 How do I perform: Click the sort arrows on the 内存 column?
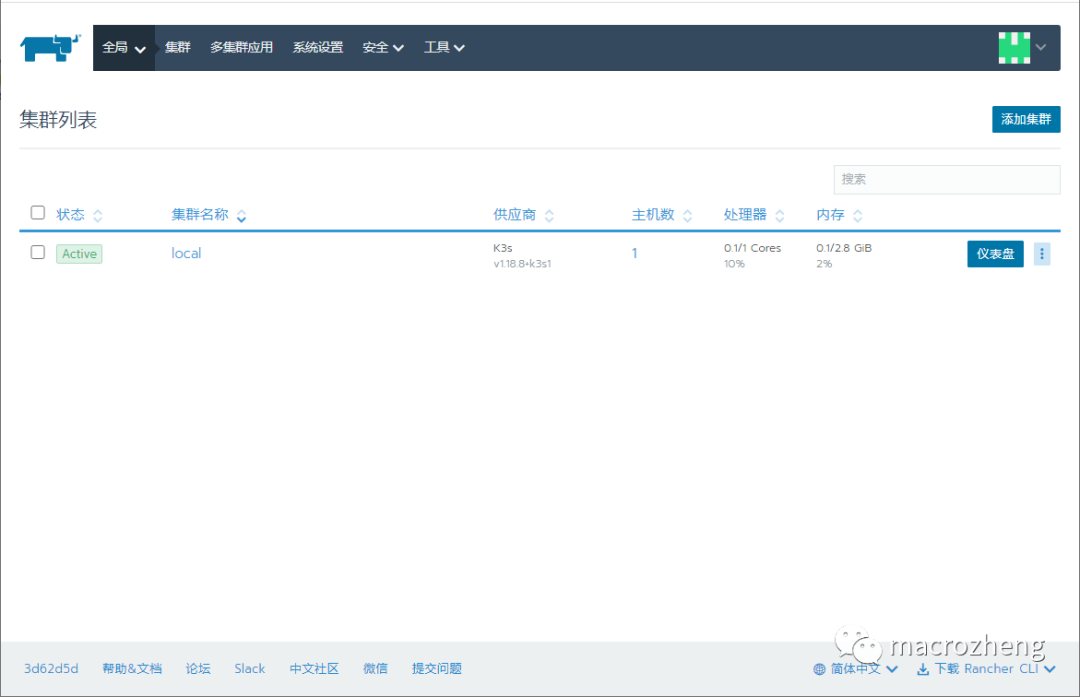click(857, 213)
